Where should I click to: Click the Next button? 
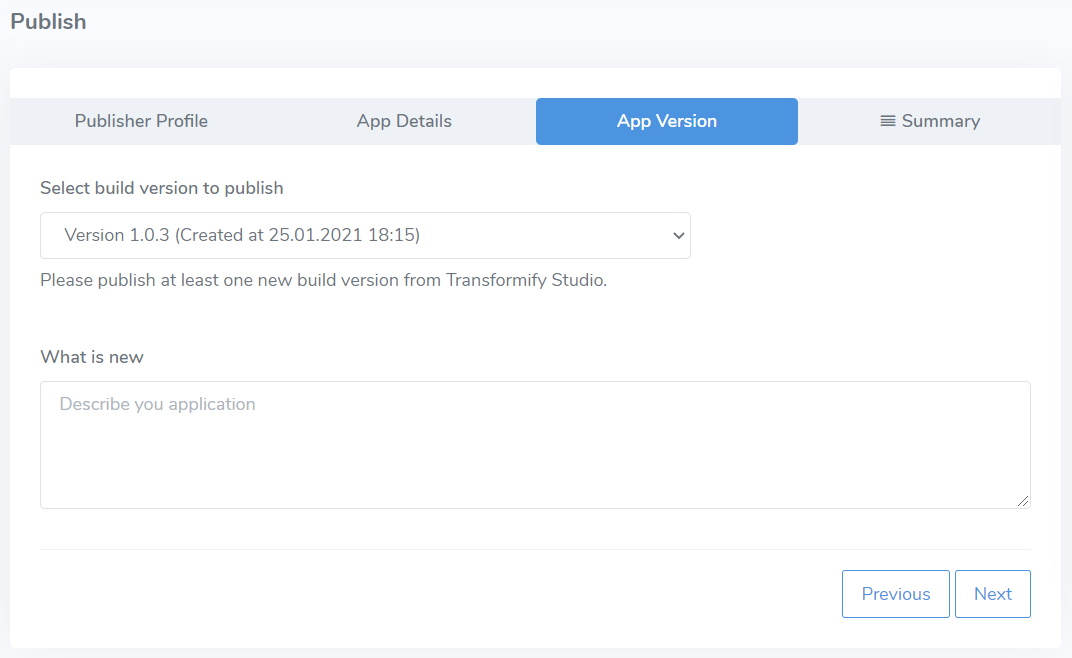pyautogui.click(x=993, y=594)
